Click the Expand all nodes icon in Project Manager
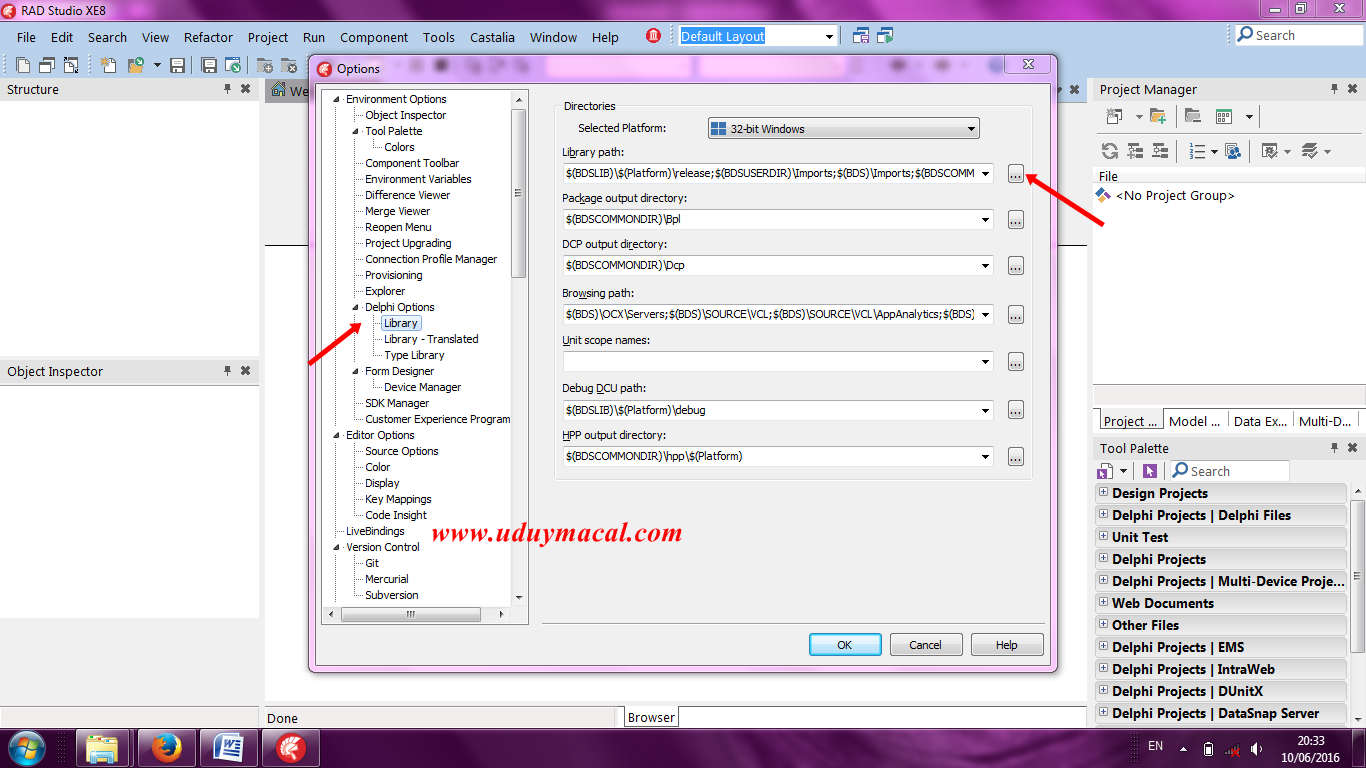The height and width of the screenshot is (768, 1366). pos(1135,151)
